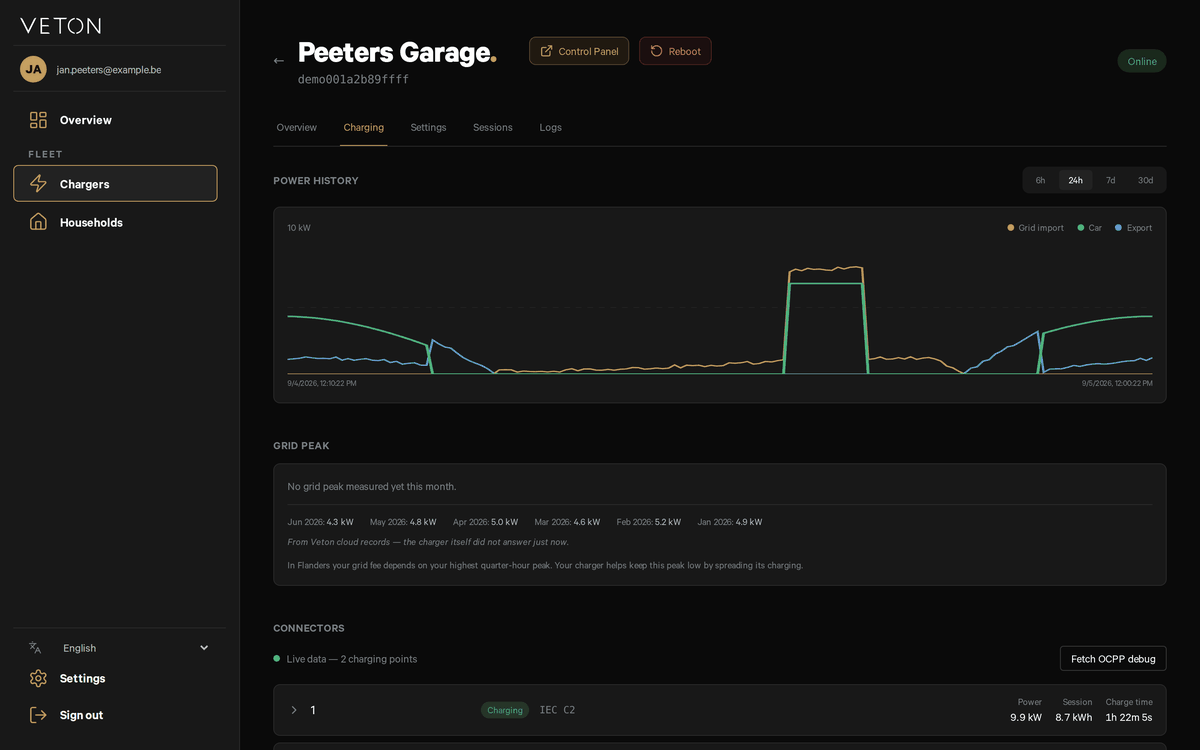
Task: Click the Overview grid icon in sidebar
Action: click(38, 120)
